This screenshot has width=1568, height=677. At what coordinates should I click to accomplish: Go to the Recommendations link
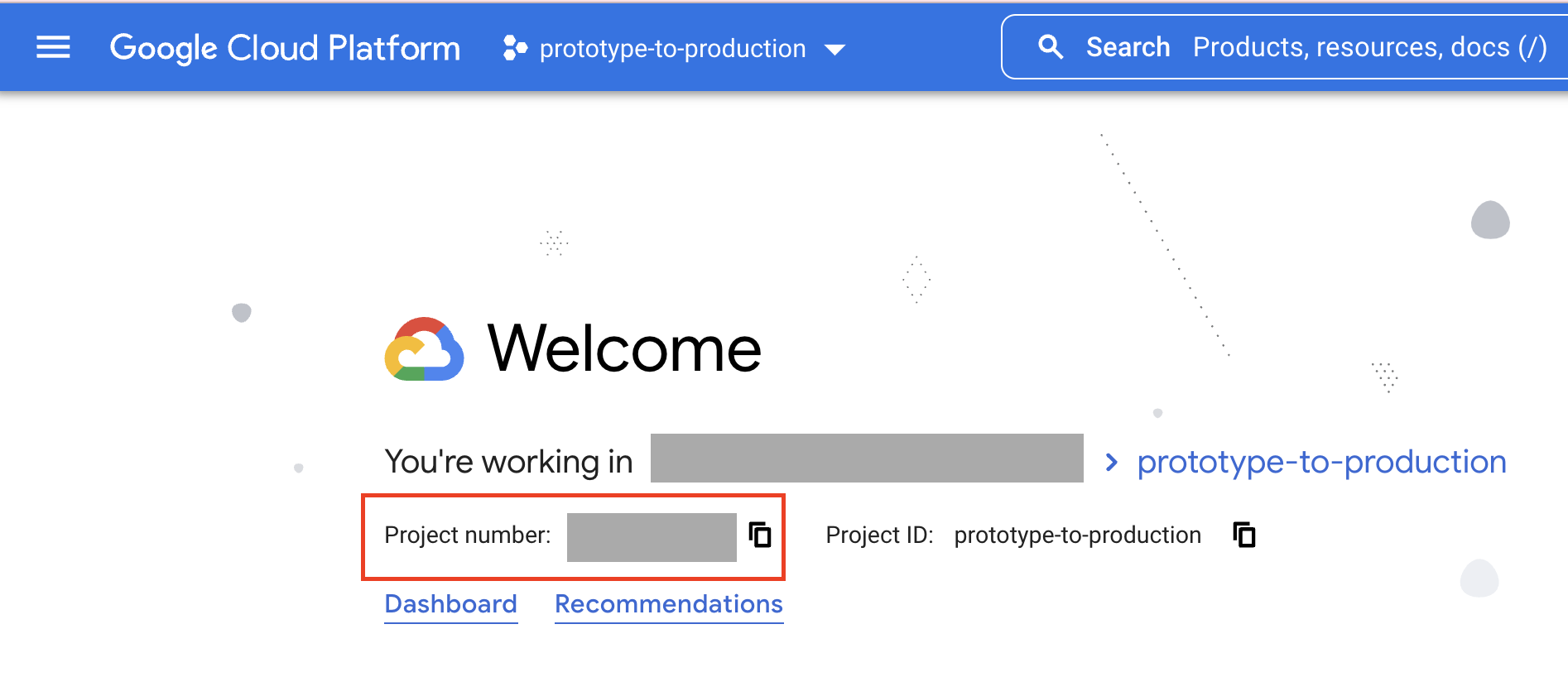pyautogui.click(x=668, y=604)
